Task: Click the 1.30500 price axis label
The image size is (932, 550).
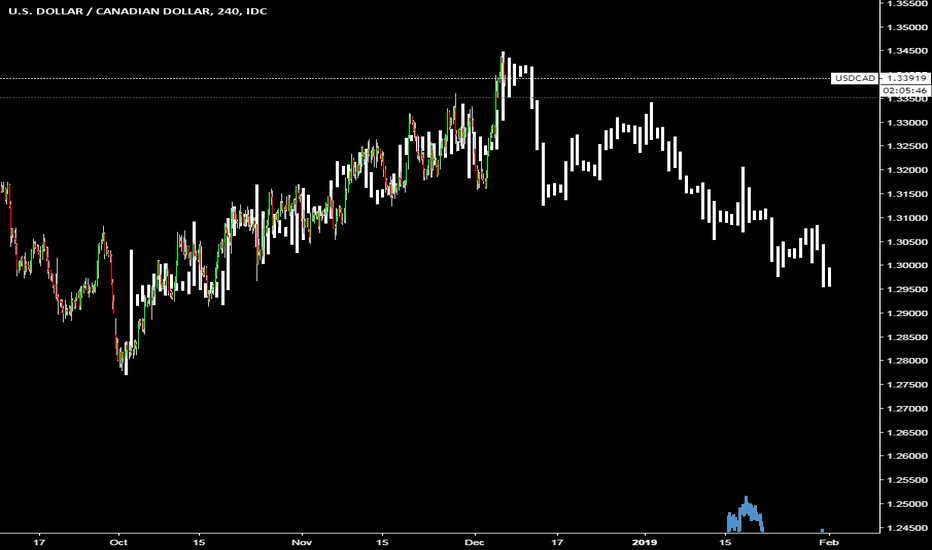Action: 907,242
